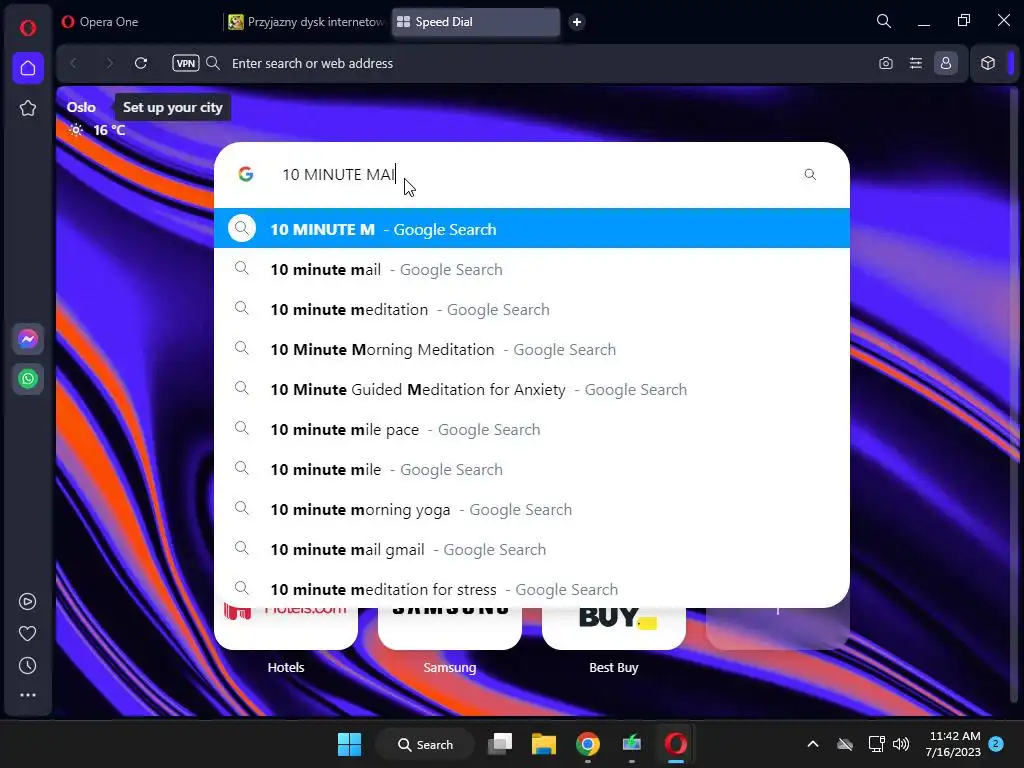
Task: Pick the '10 minute mail gmail' suggestion
Action: coord(532,549)
